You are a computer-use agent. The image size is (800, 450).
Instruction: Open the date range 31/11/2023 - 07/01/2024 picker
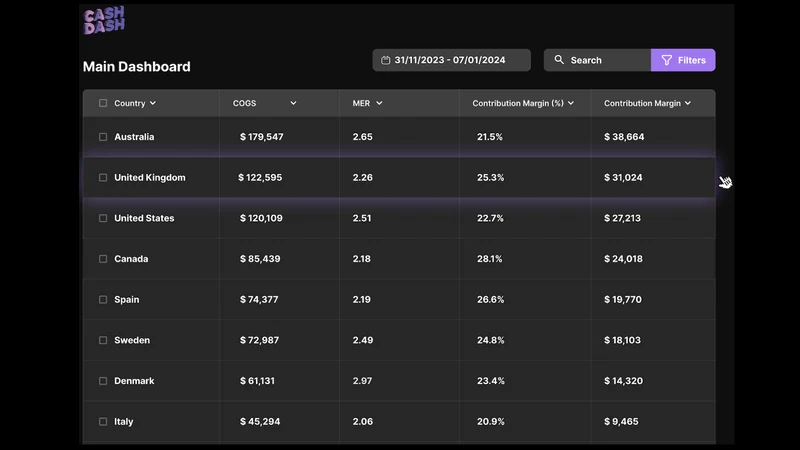452,60
